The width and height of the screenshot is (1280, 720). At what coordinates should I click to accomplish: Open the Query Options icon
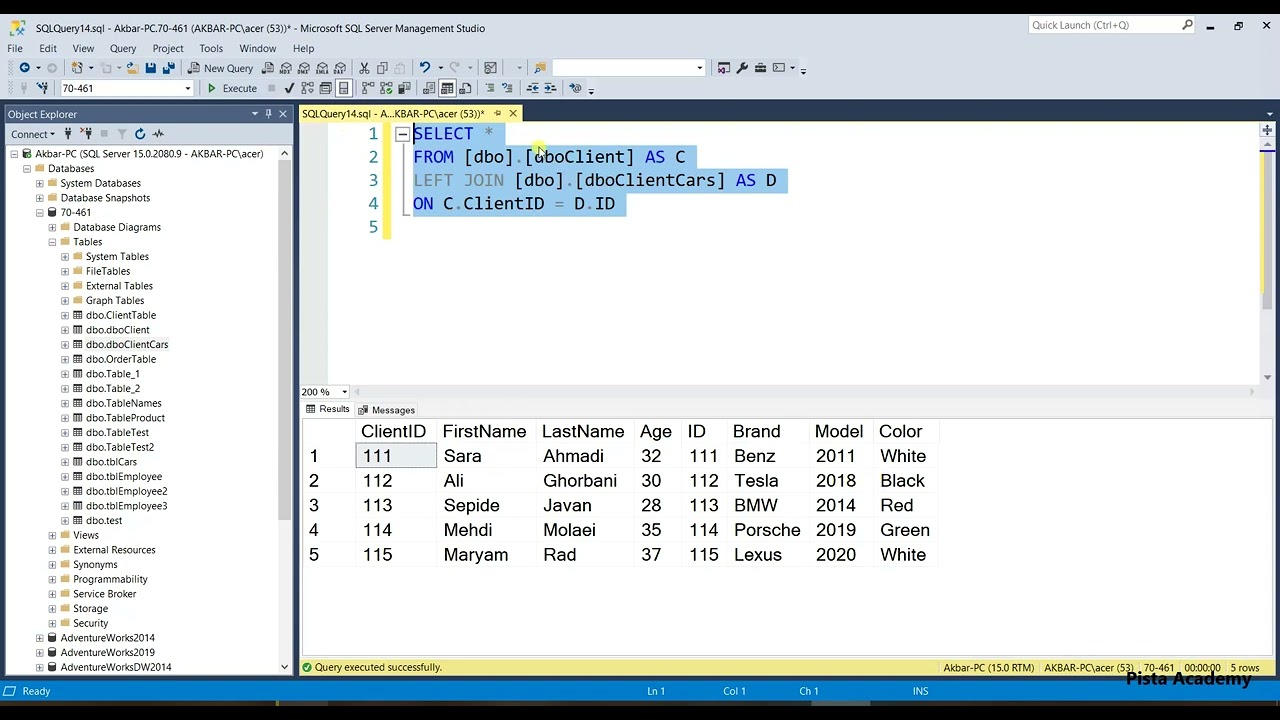325,88
